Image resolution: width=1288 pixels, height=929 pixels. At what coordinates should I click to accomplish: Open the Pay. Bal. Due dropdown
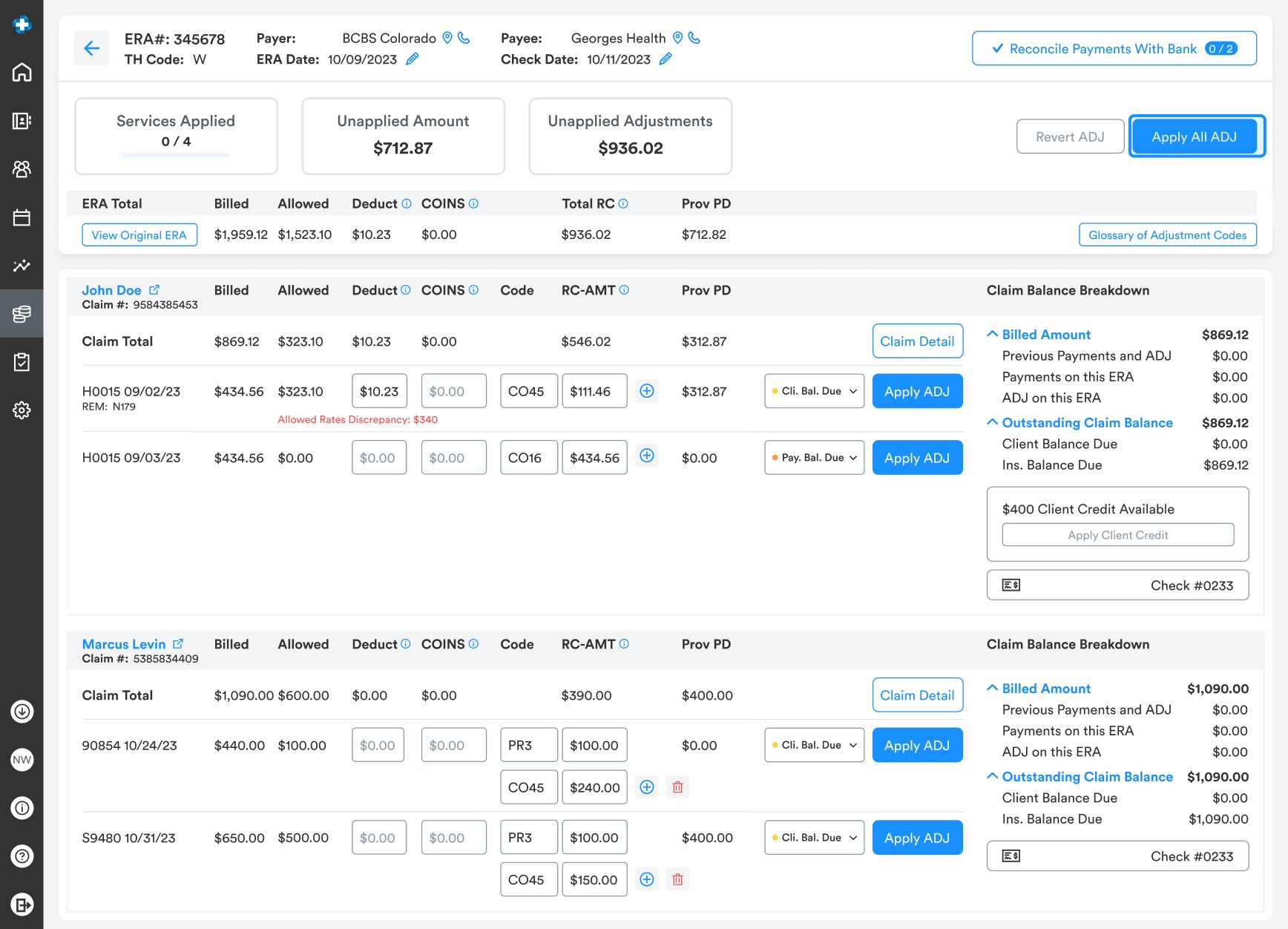814,458
